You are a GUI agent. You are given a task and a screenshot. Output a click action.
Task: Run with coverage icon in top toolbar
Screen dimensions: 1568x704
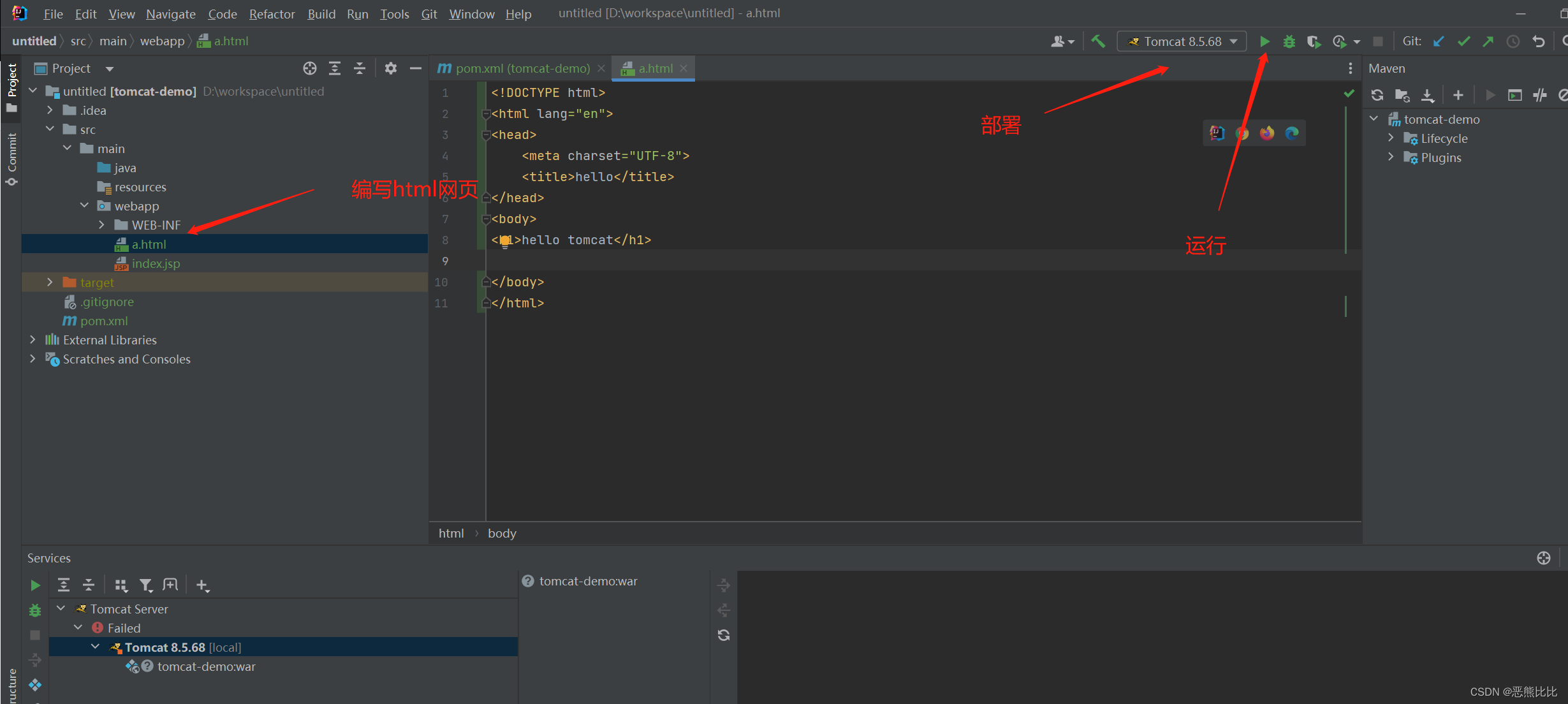pyautogui.click(x=1313, y=41)
